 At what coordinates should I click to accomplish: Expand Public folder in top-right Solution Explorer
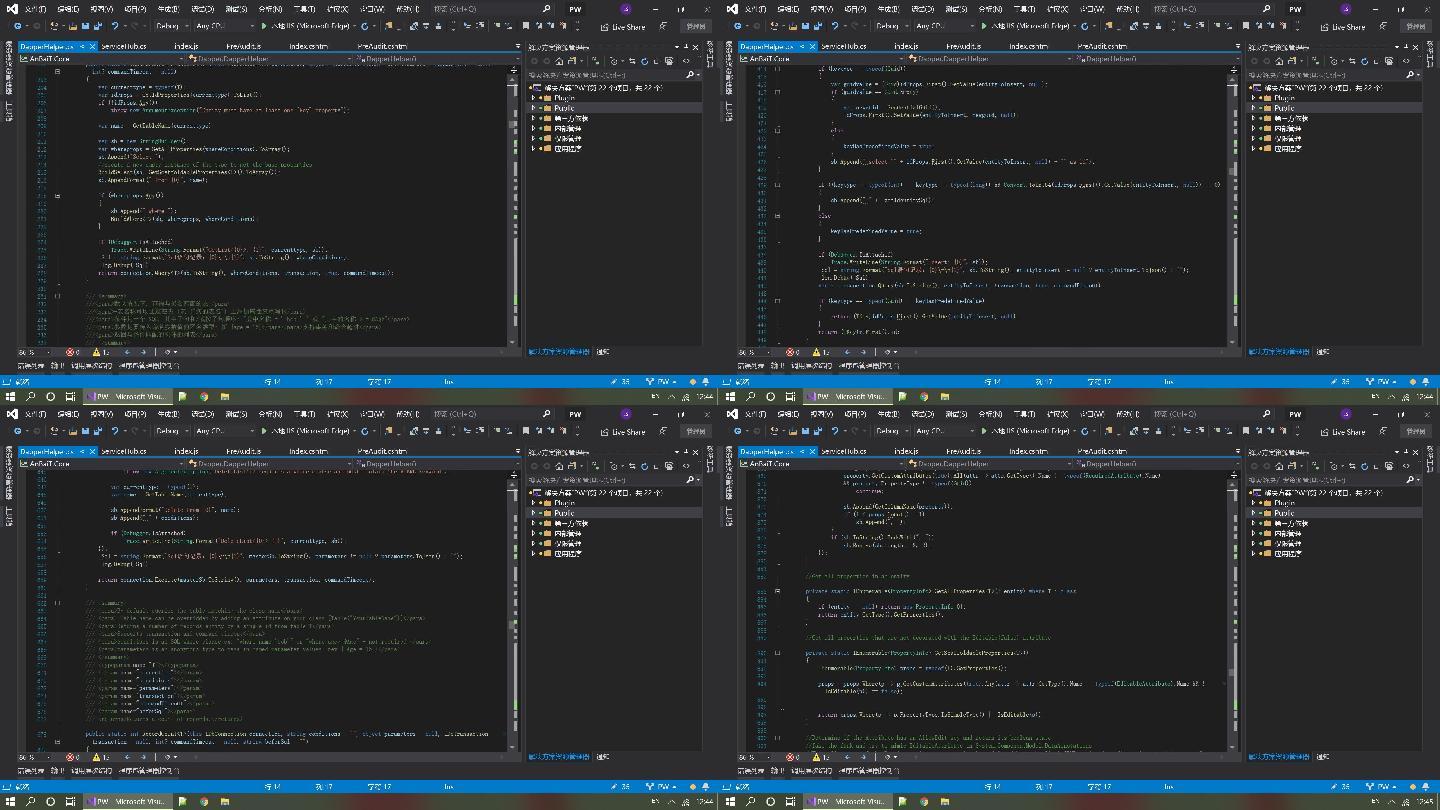(1254, 108)
